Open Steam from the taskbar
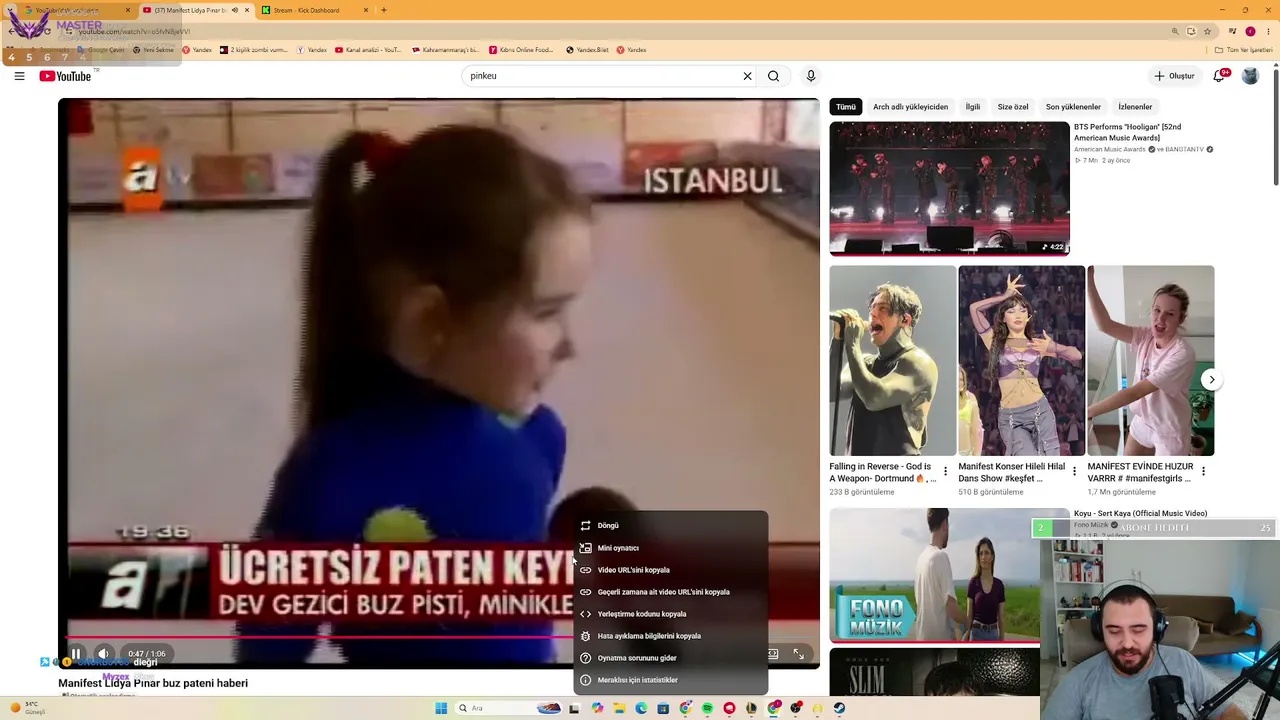The image size is (1280, 720). [x=839, y=708]
